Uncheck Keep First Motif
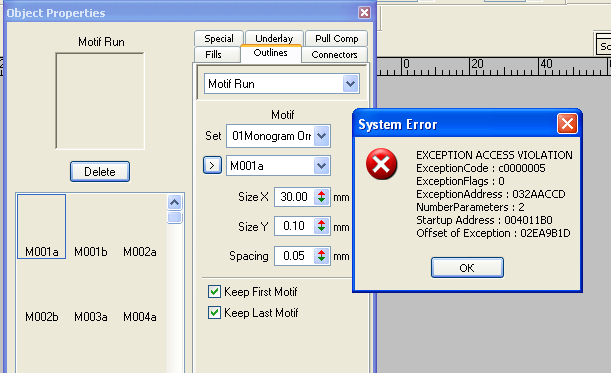This screenshot has height=373, width=611. coord(214,292)
